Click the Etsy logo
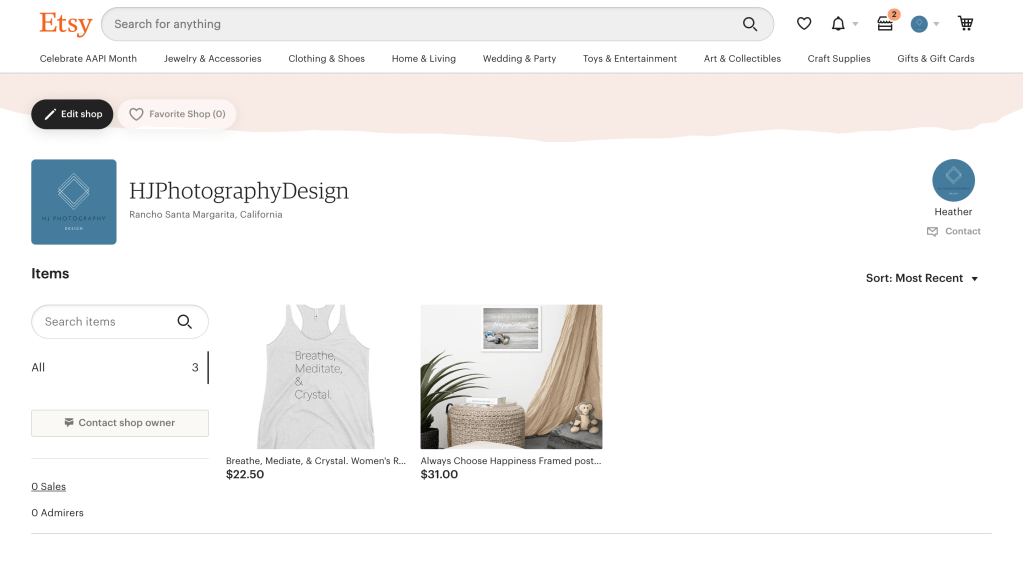Viewport: 1023px width, 561px height. [x=65, y=23]
